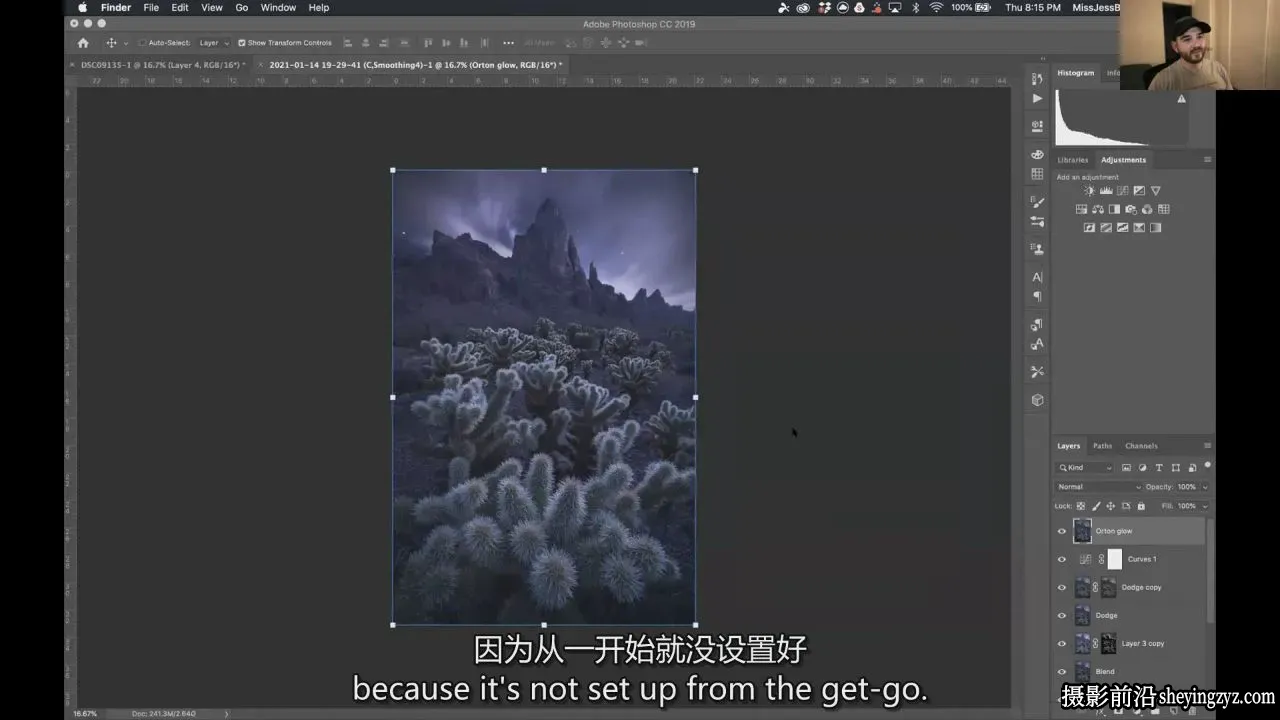This screenshot has height=720, width=1280.
Task: Filter layers by type (T) icon
Action: (1159, 468)
